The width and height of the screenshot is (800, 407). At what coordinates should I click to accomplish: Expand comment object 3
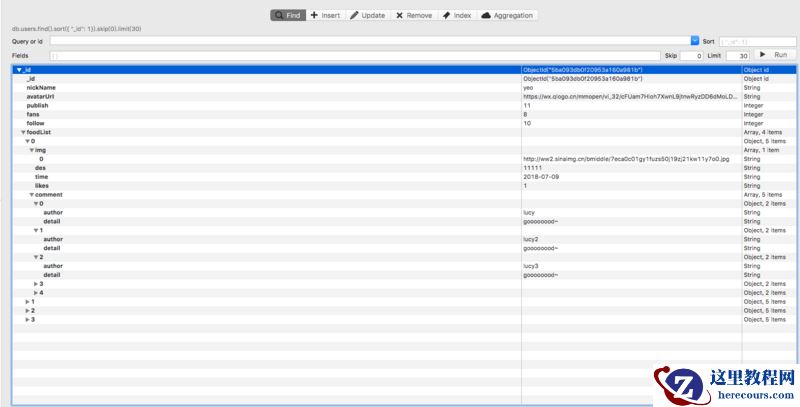[36, 284]
